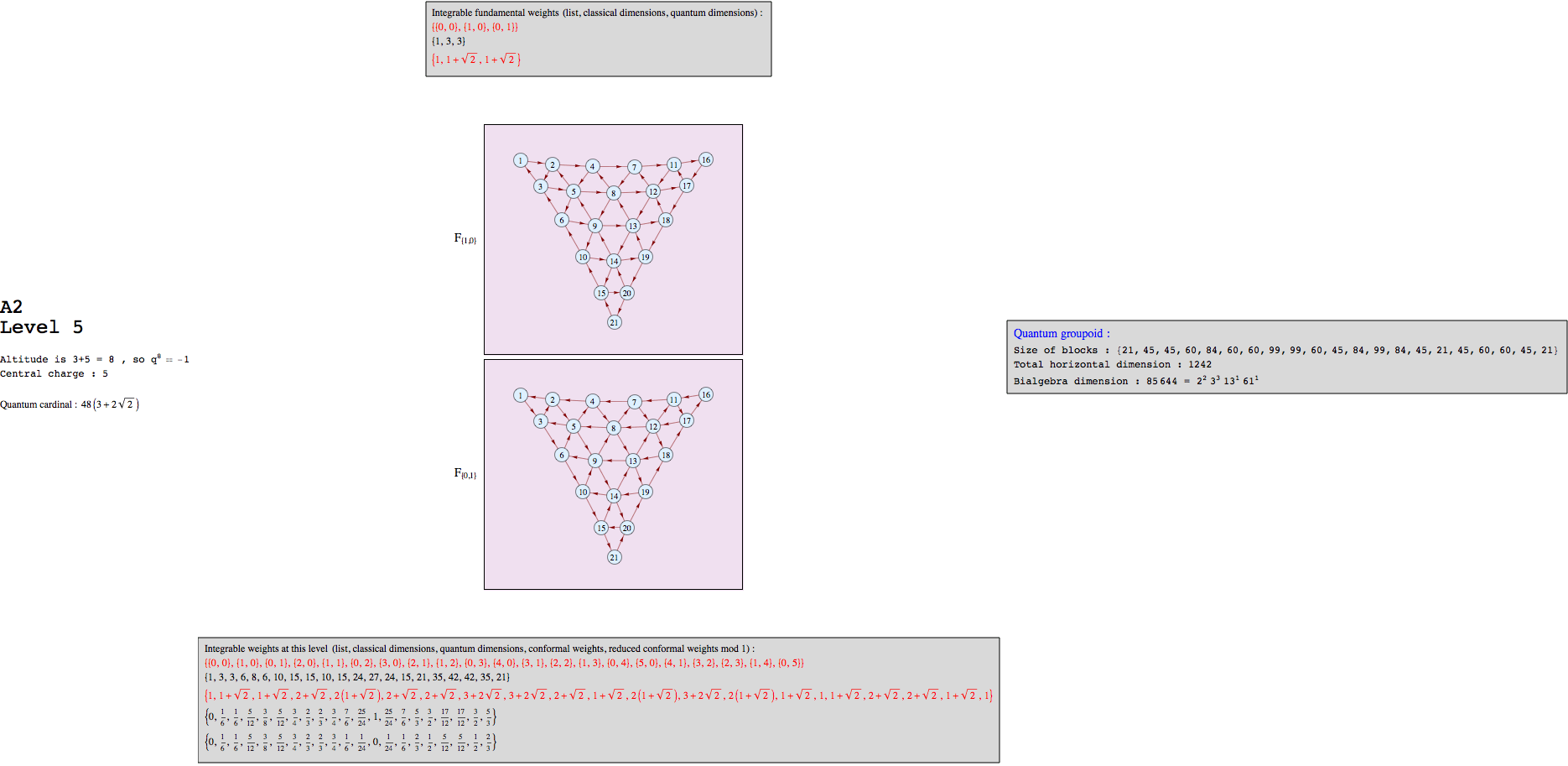
Task: Select node 1 in the F{1,0} graph
Action: click(x=521, y=160)
